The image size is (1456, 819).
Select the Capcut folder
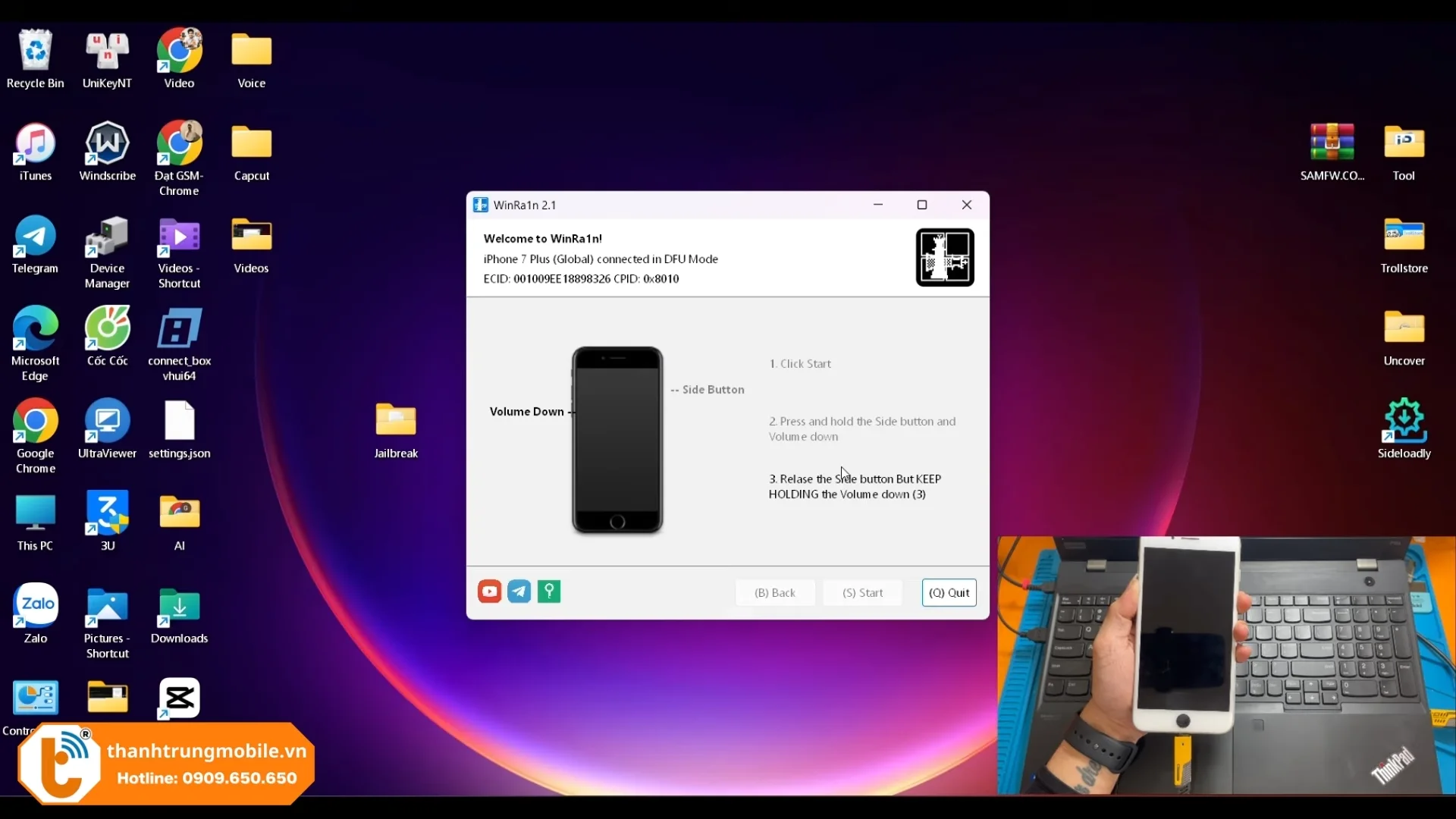pos(252,152)
